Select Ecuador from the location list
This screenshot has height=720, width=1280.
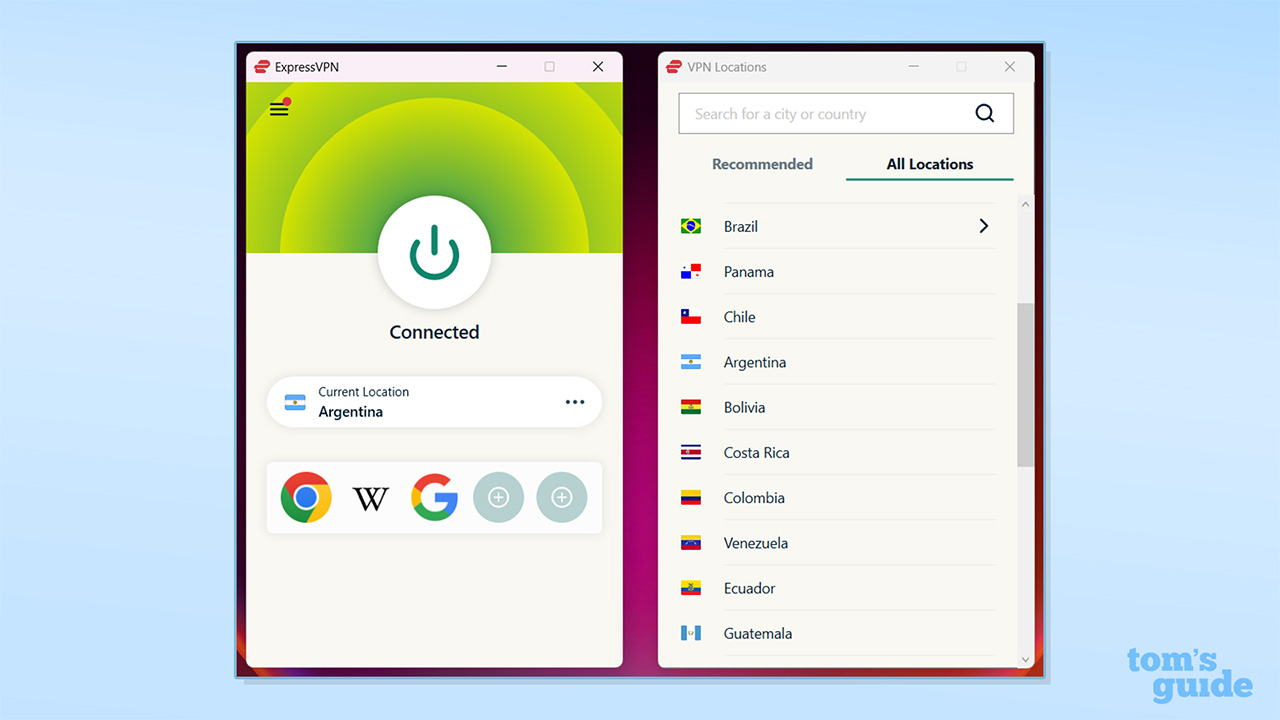838,588
